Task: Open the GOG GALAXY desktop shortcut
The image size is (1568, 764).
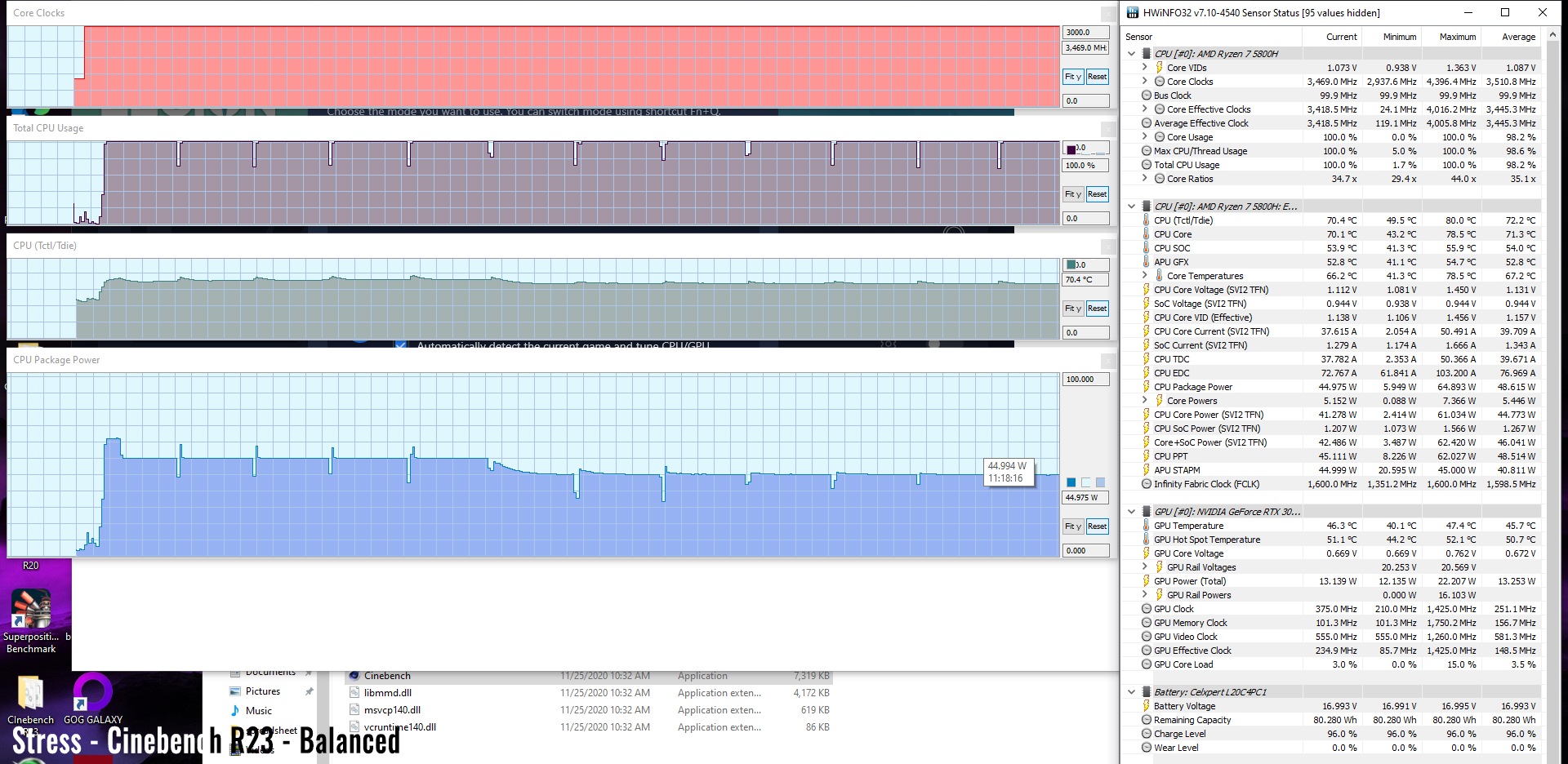Action: pyautogui.click(x=92, y=694)
